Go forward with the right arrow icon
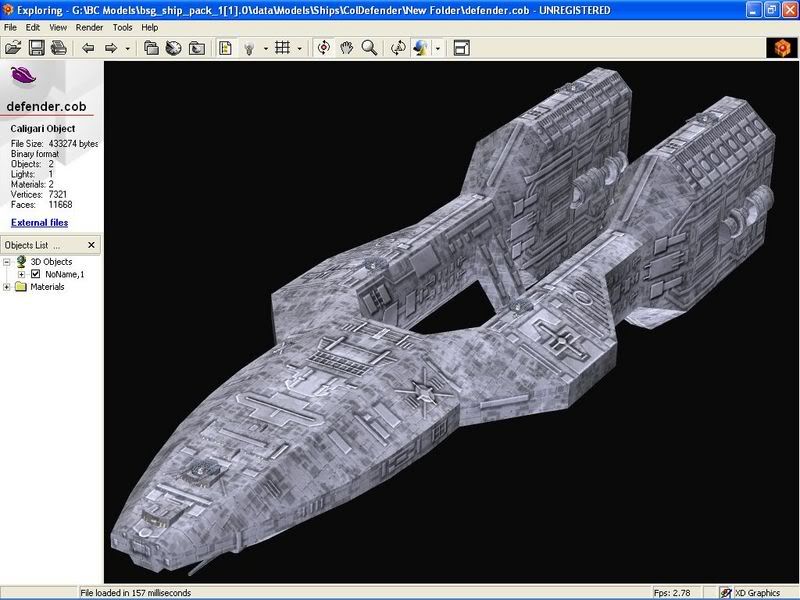Image resolution: width=800 pixels, height=600 pixels. click(x=111, y=48)
